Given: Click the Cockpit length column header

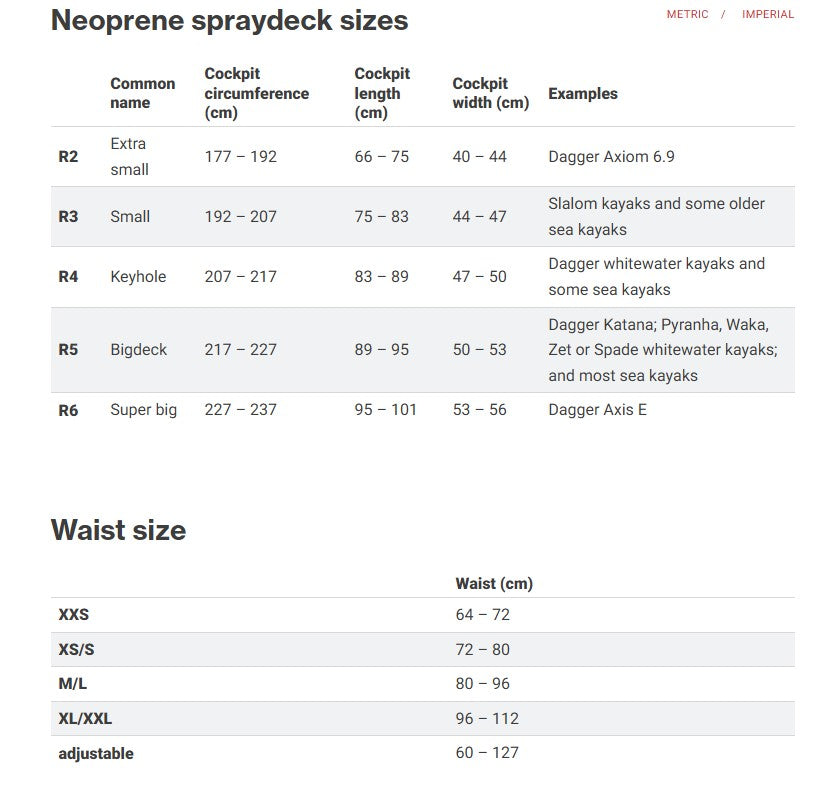Looking at the screenshot, I should [382, 94].
